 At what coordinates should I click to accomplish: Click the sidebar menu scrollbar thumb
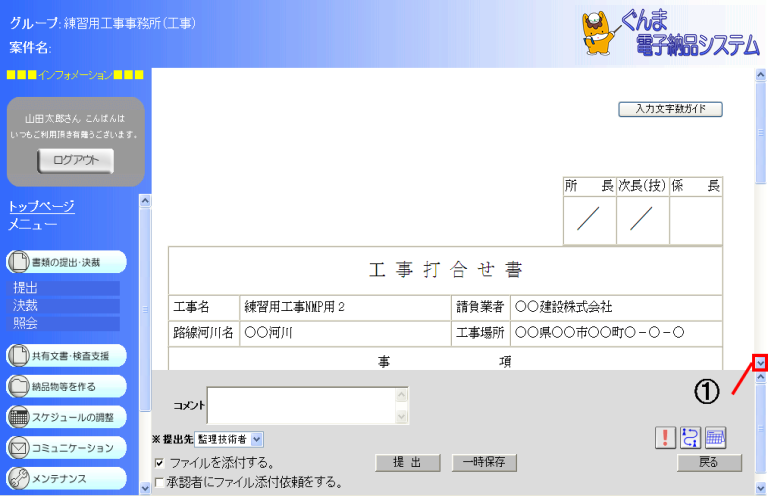point(145,309)
